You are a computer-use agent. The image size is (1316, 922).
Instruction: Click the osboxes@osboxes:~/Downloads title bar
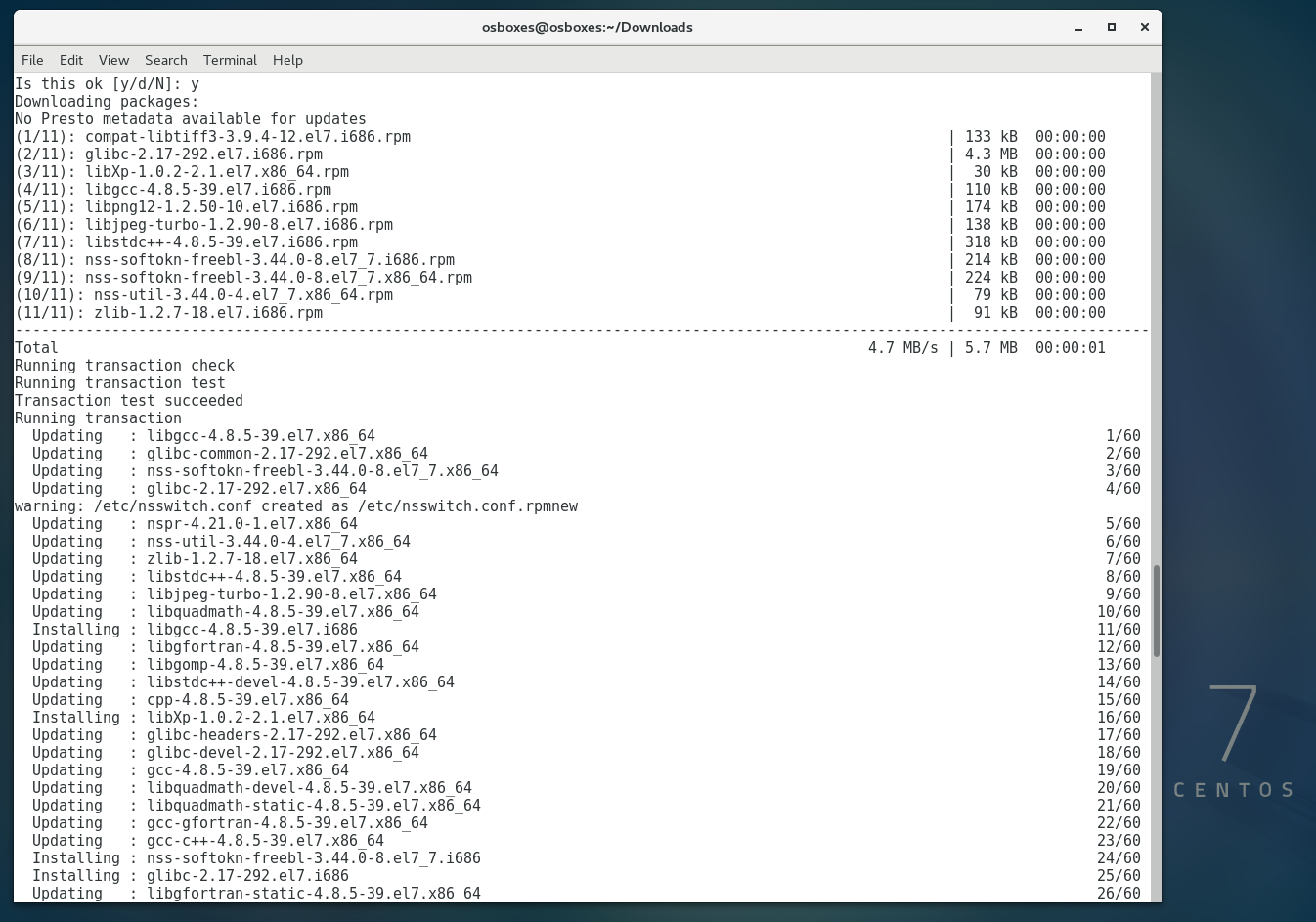[x=587, y=27]
